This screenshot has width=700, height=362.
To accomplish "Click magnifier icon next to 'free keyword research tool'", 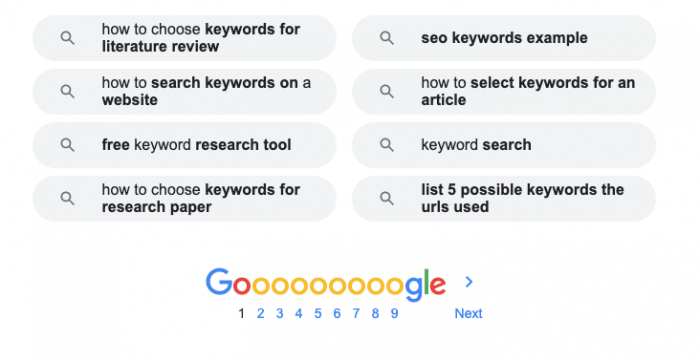I will [67, 145].
